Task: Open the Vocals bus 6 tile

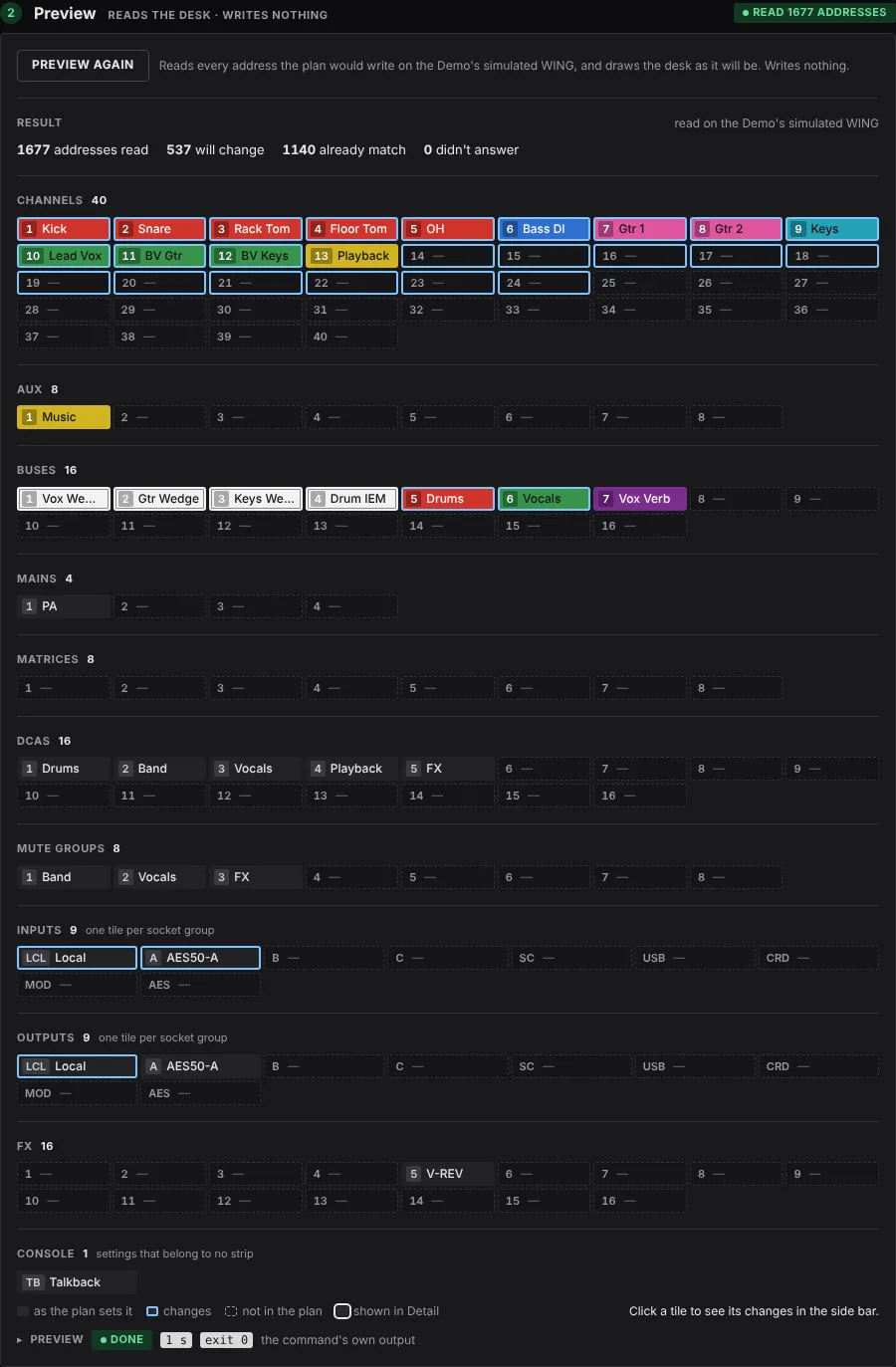Action: point(545,499)
